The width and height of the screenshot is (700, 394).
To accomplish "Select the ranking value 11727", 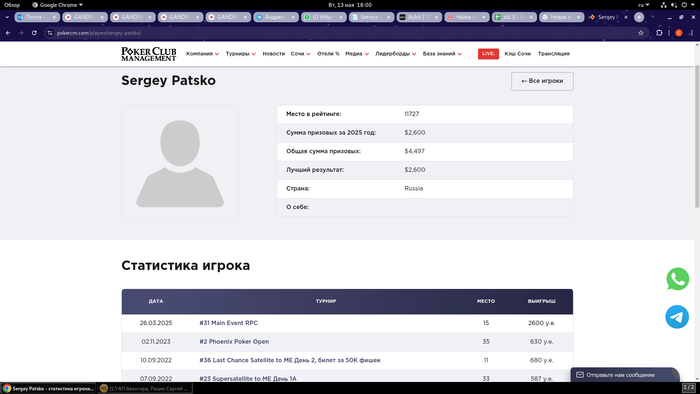I will coord(412,114).
